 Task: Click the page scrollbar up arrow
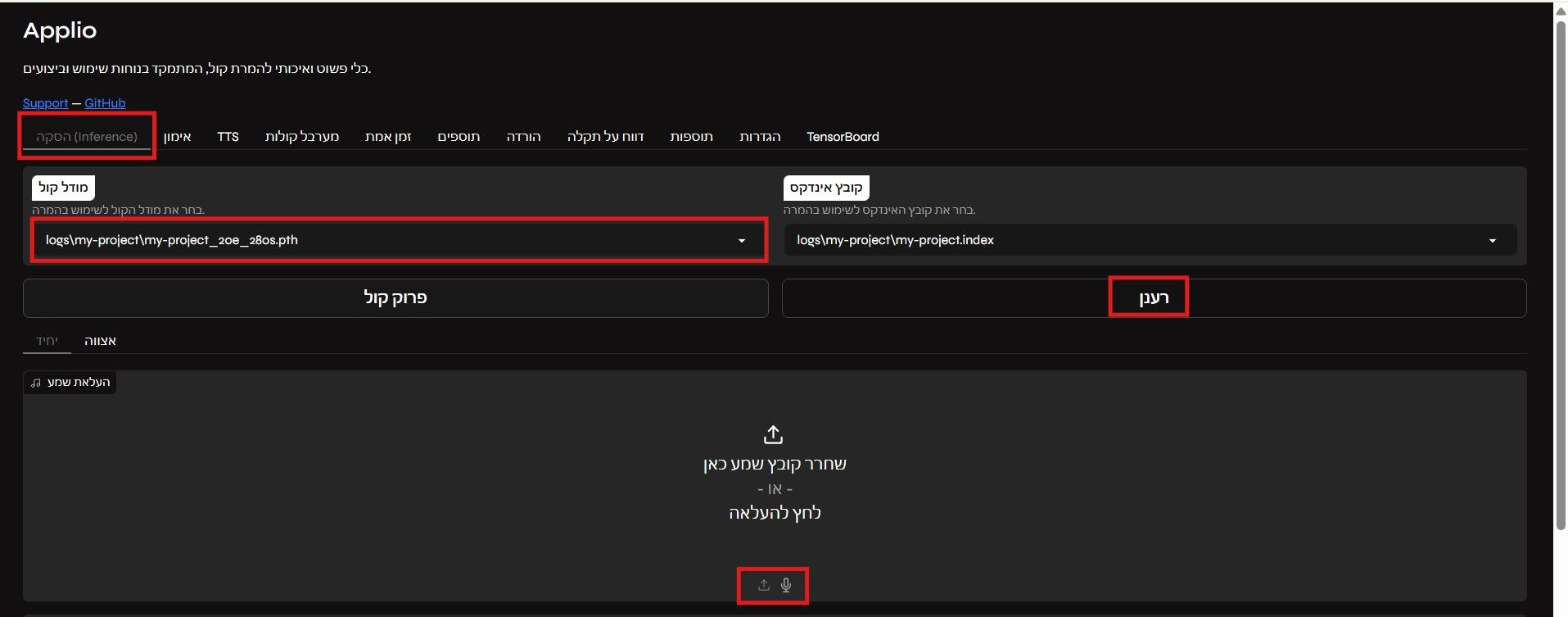click(x=1561, y=11)
